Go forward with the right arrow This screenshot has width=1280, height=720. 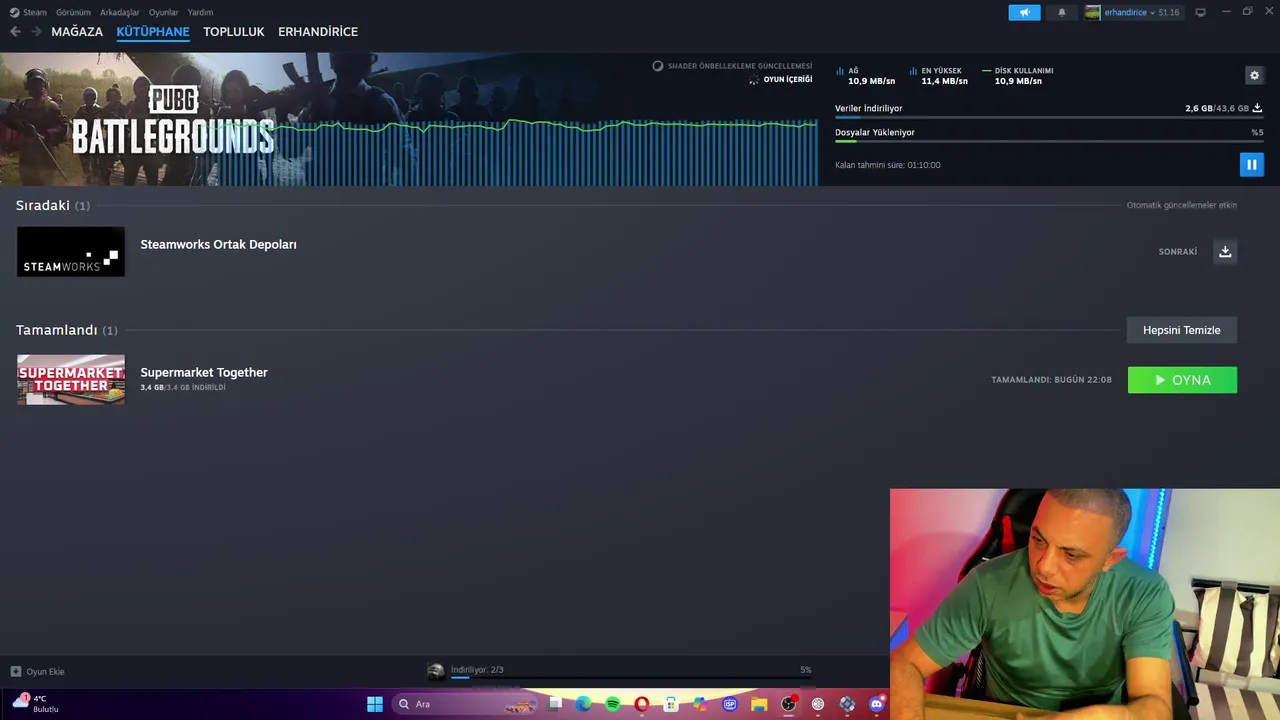point(36,32)
